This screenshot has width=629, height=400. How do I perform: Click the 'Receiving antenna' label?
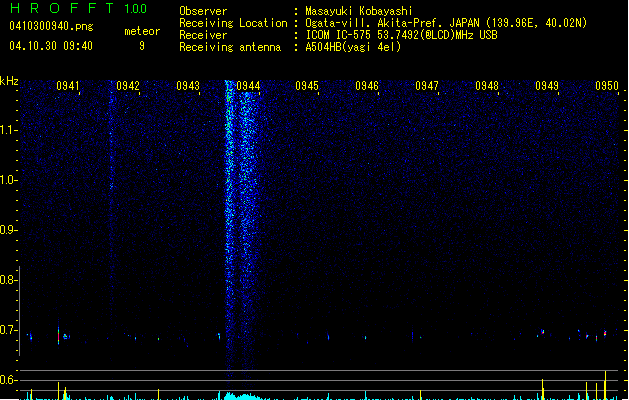click(x=230, y=47)
